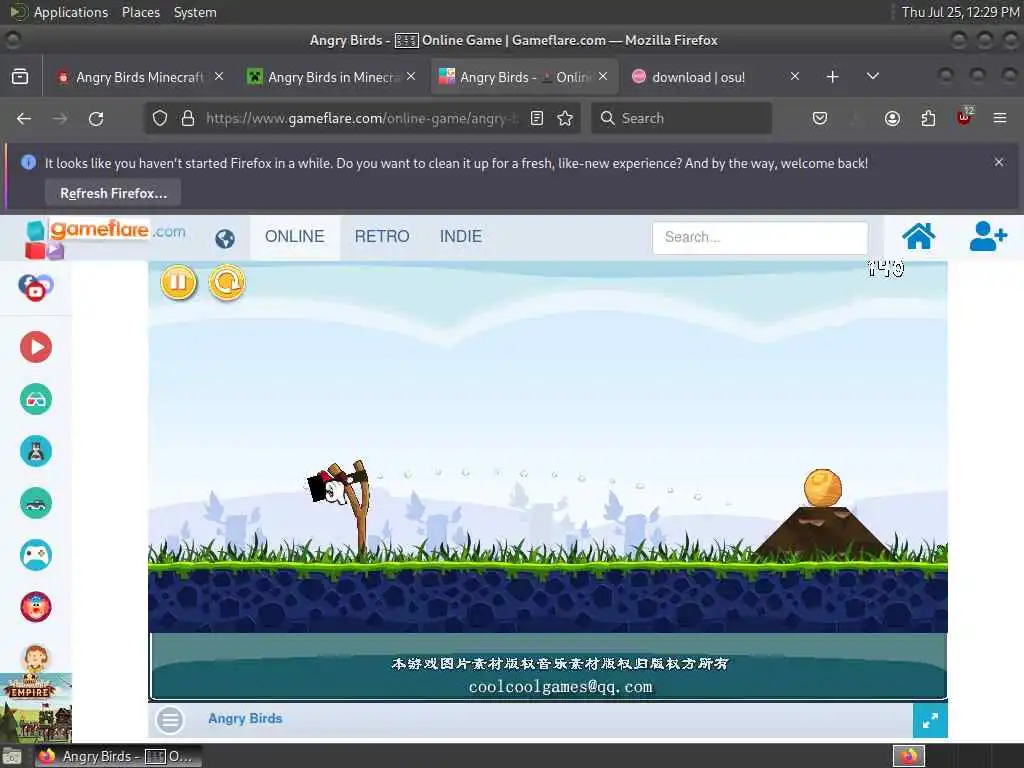Open the language globe icon

pos(225,239)
